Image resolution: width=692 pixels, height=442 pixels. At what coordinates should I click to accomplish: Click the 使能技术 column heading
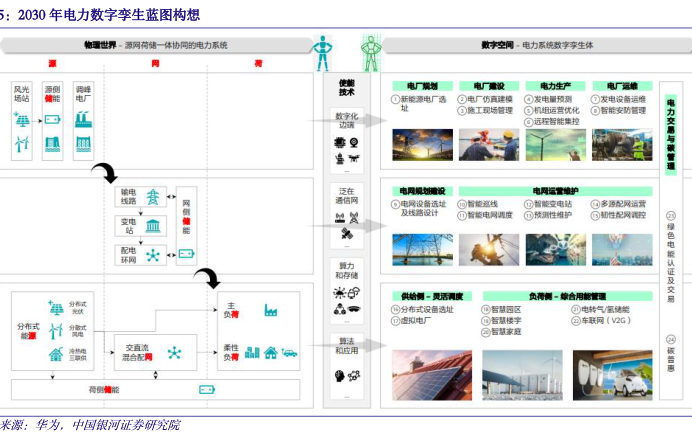click(x=346, y=87)
